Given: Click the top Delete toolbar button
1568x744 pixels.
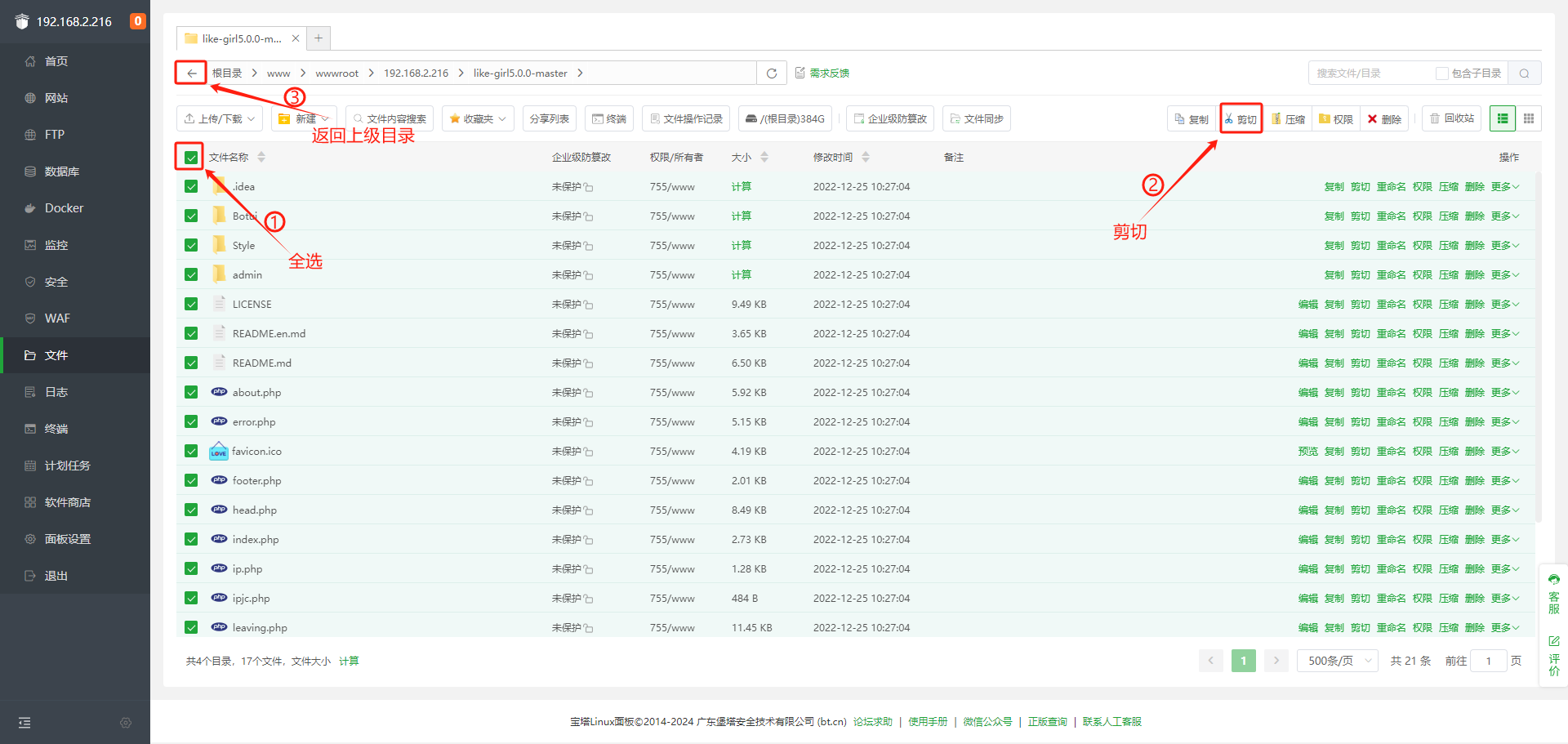Looking at the screenshot, I should 1384,118.
